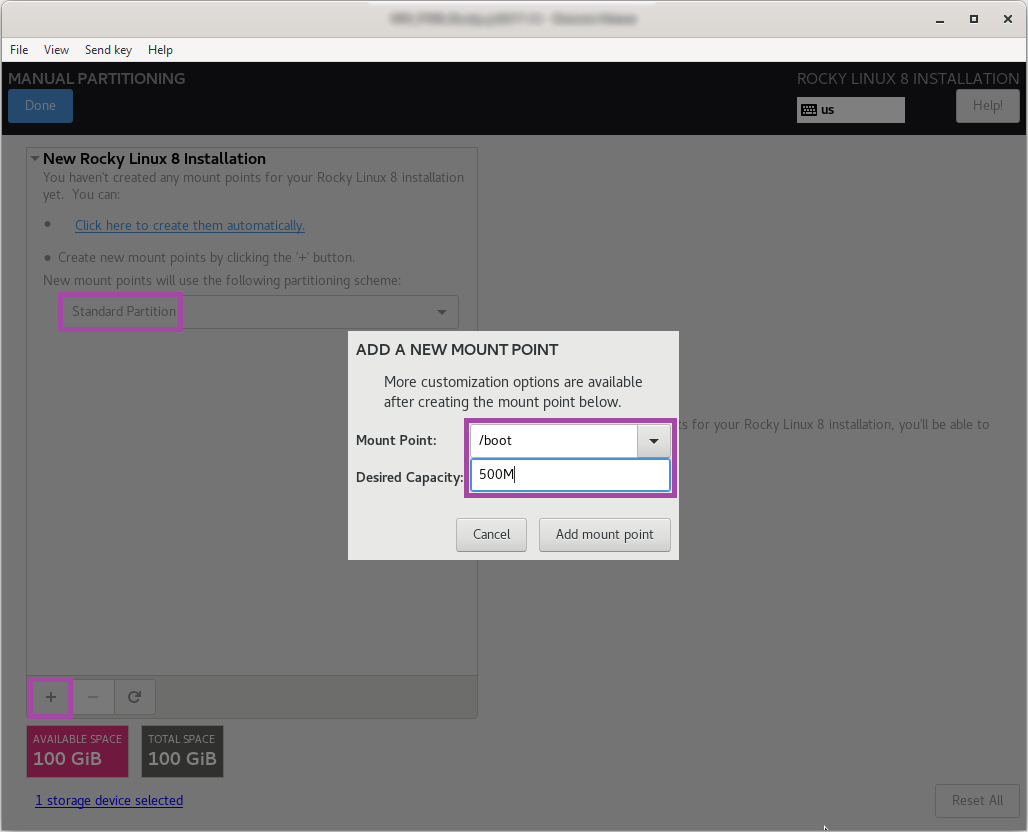1028x832 pixels.
Task: Open the Help menu
Action: coord(160,50)
